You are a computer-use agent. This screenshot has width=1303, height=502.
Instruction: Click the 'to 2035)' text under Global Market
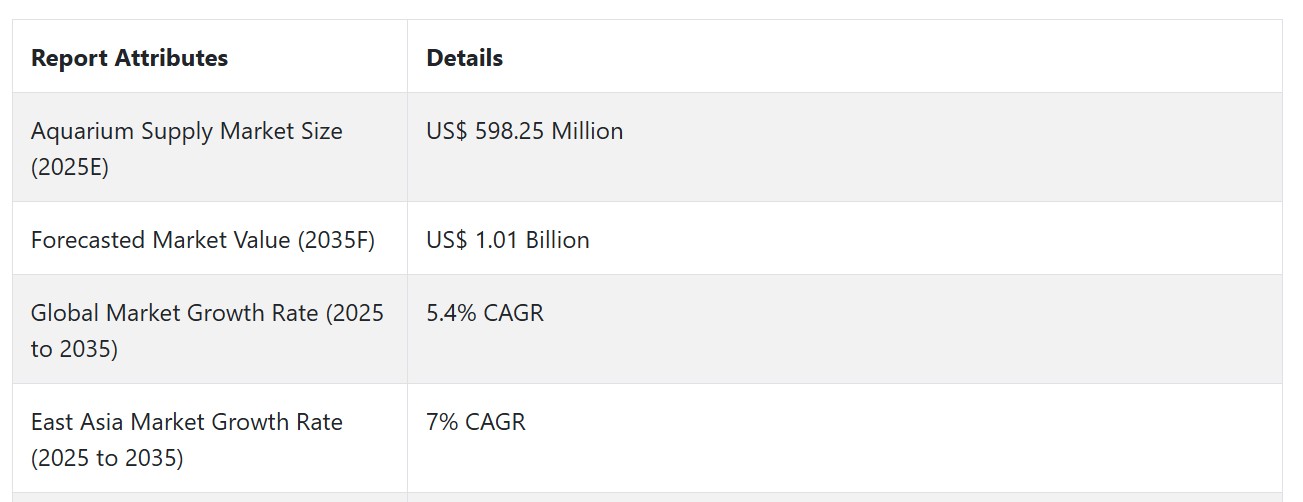pos(74,349)
